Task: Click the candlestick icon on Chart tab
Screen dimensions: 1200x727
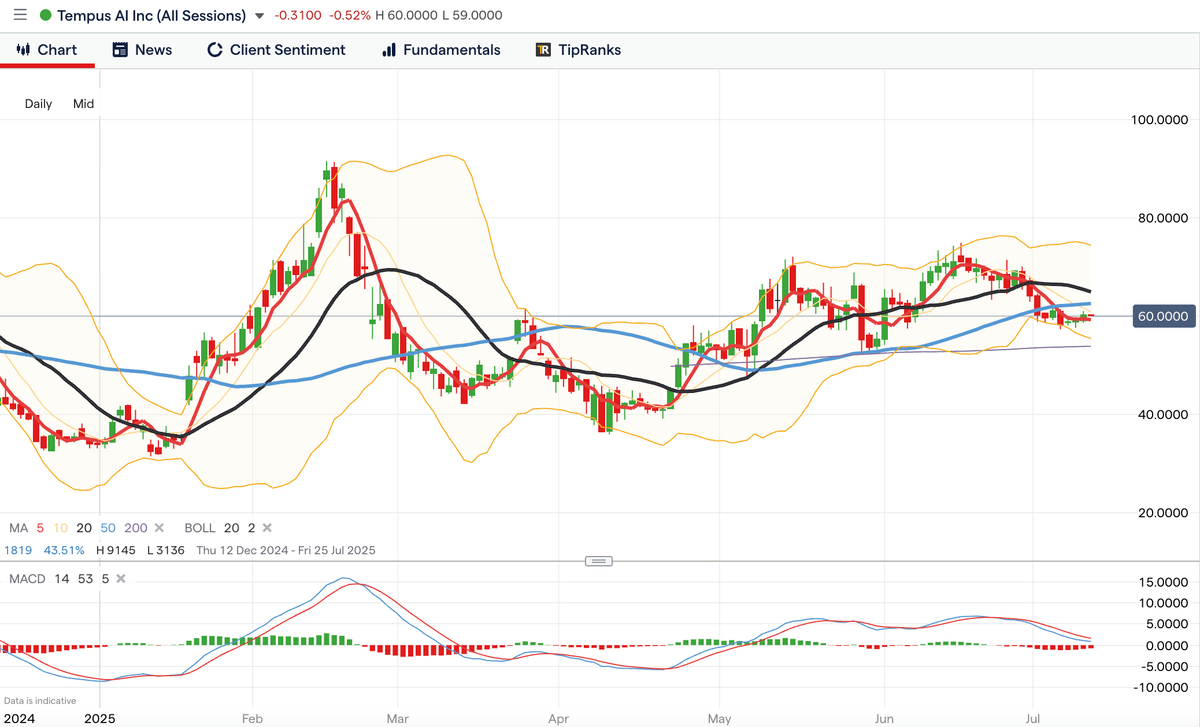Action: click(23, 50)
